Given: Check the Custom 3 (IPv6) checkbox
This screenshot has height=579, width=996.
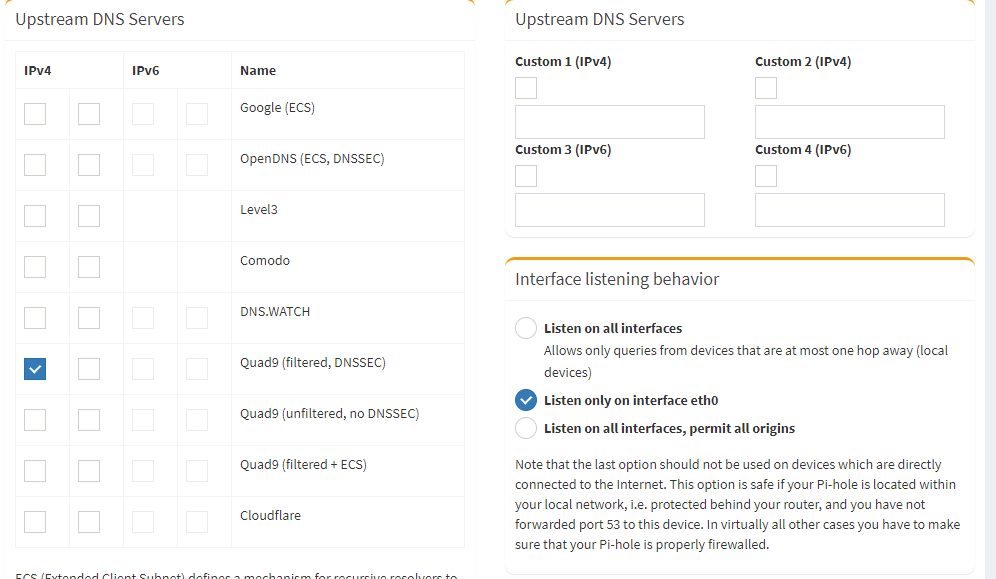Looking at the screenshot, I should coord(526,176).
